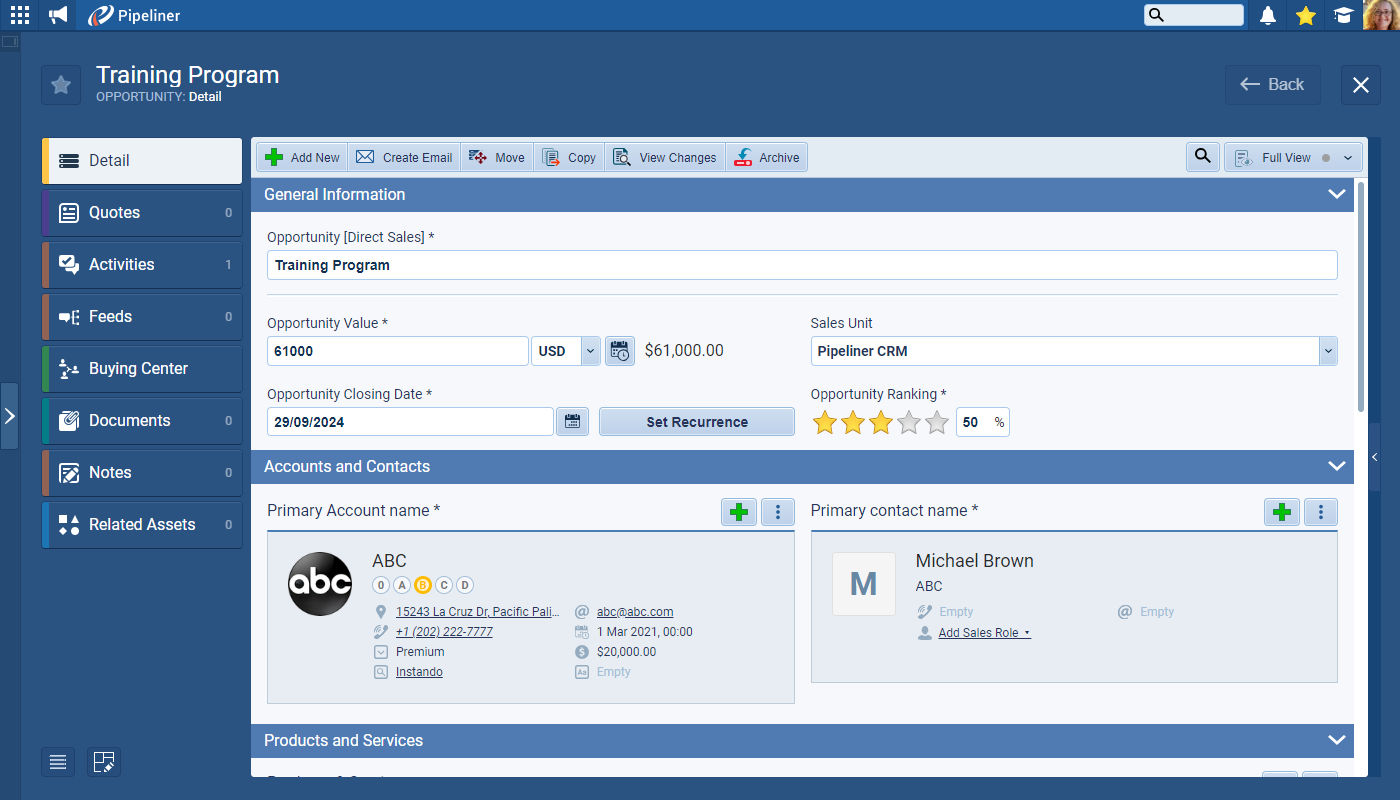Open the abc@abc.com email link
1400x800 pixels.
click(634, 612)
